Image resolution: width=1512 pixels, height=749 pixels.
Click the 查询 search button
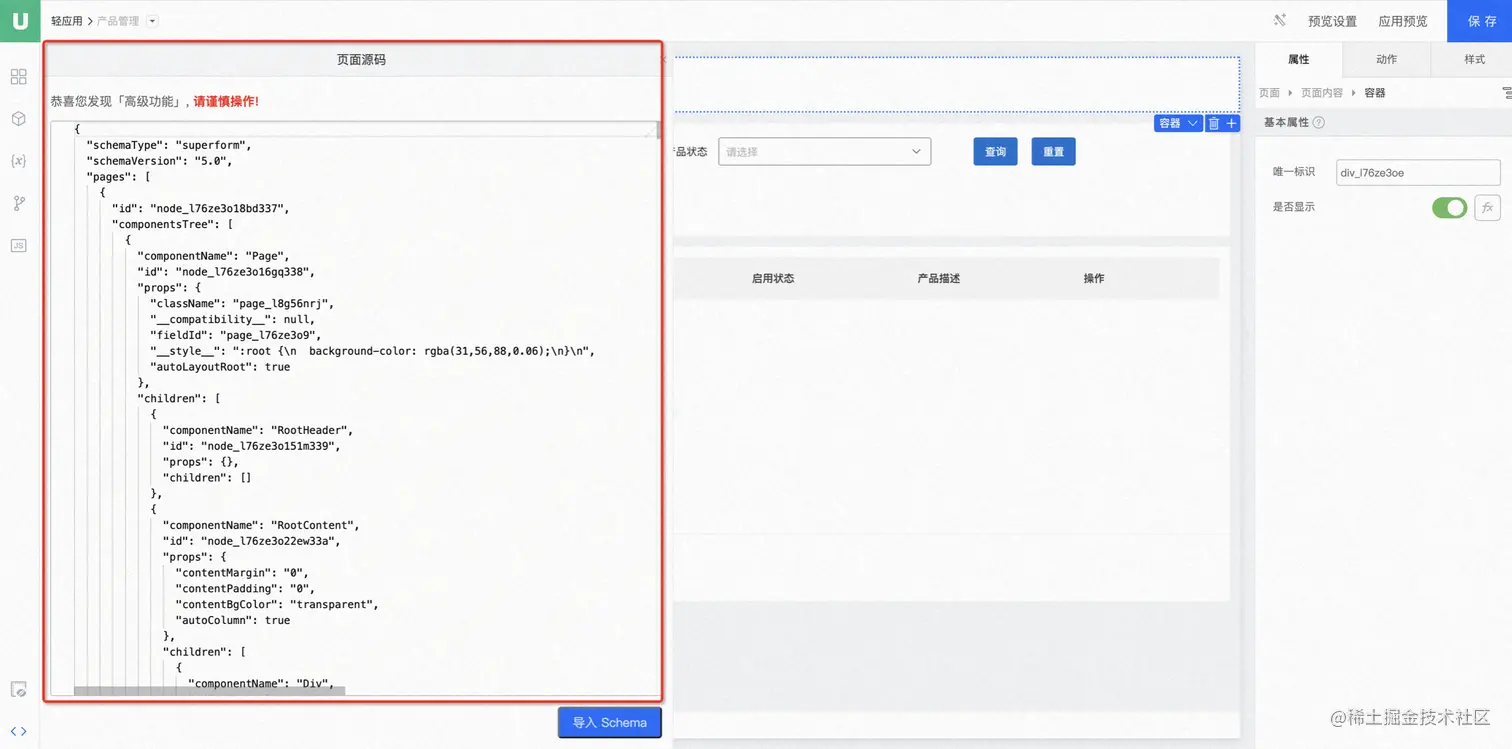(x=995, y=152)
